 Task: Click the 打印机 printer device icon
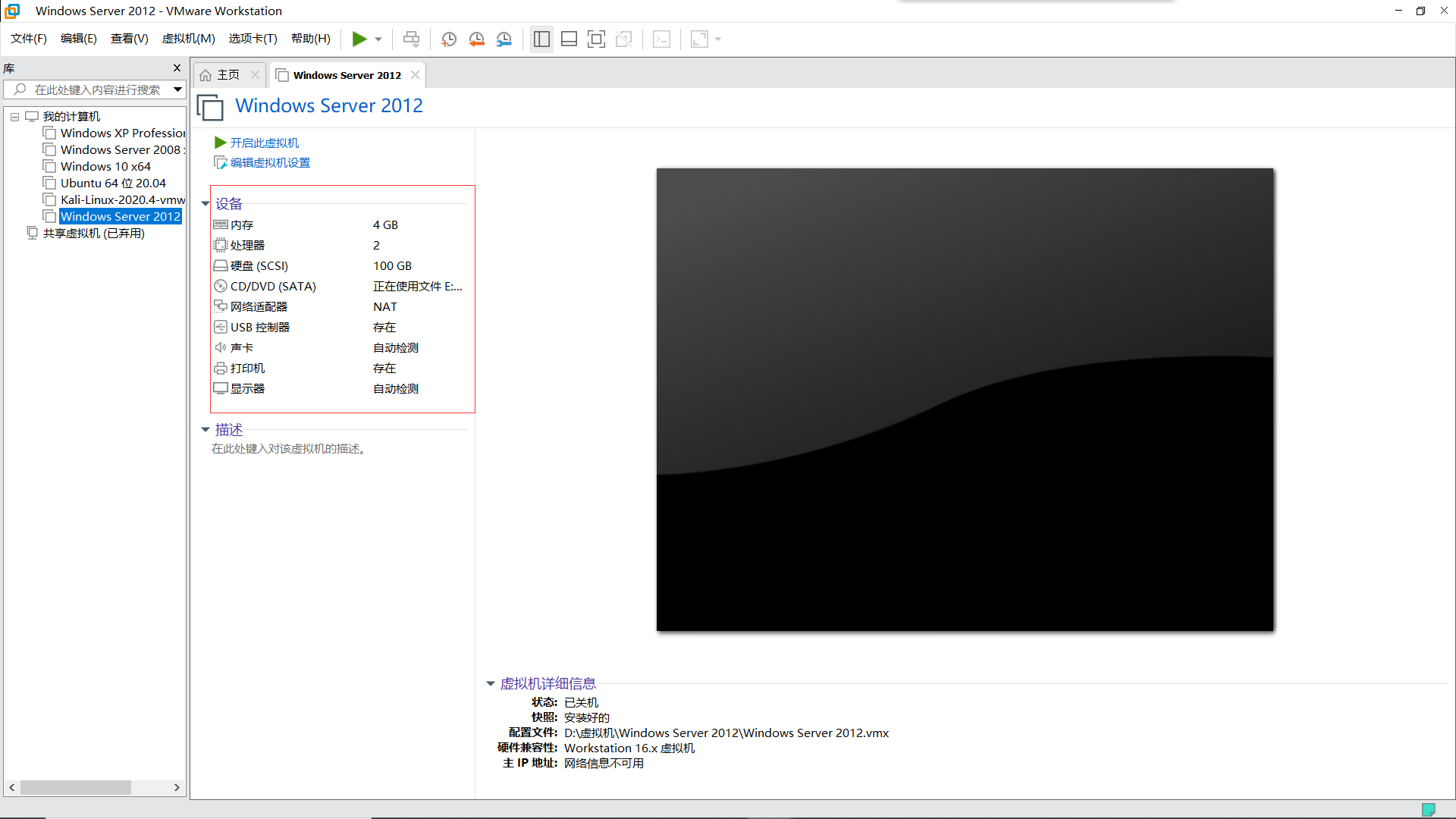point(221,368)
